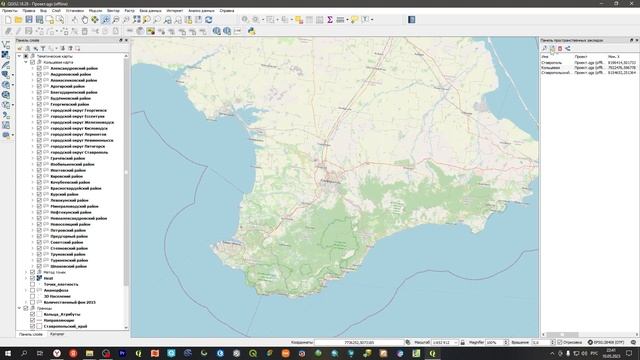
Task: Select городской округ Пятигорск layer
Action: [78, 146]
